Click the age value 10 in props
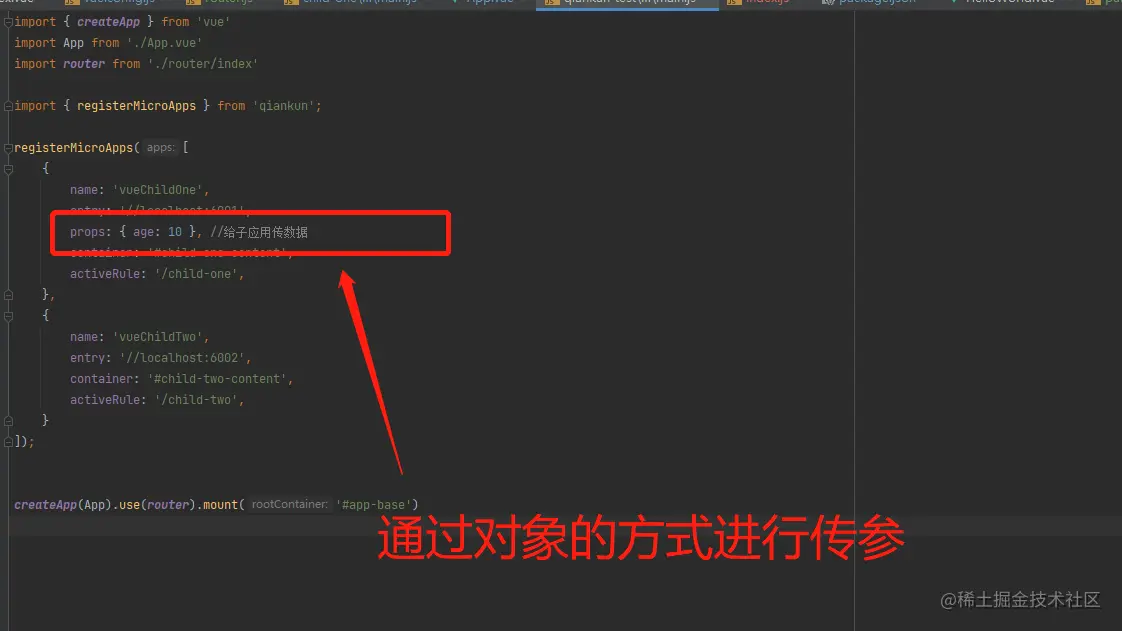This screenshot has height=631, width=1122. point(175,232)
